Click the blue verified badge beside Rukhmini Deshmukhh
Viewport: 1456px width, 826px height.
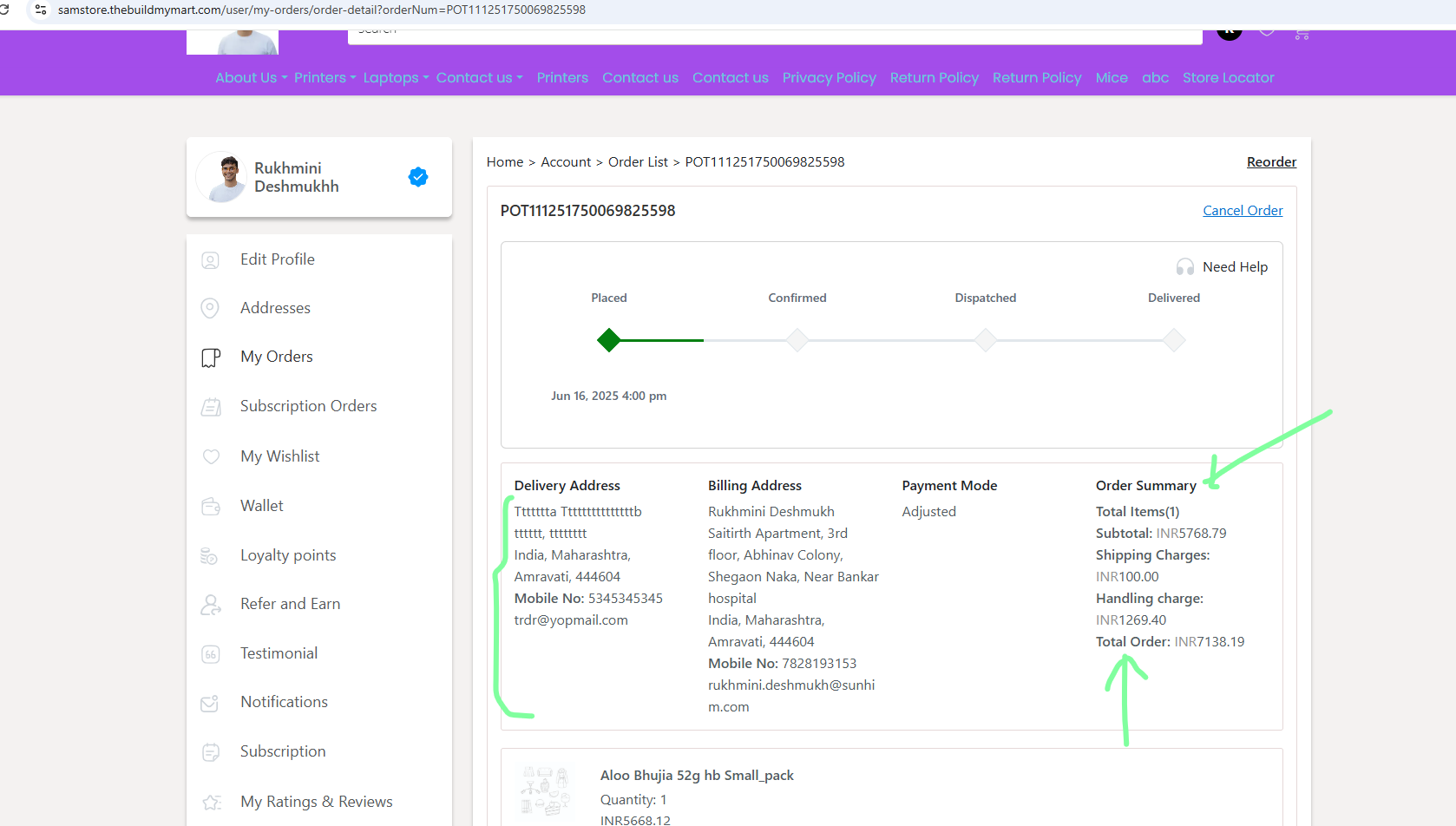coord(418,177)
